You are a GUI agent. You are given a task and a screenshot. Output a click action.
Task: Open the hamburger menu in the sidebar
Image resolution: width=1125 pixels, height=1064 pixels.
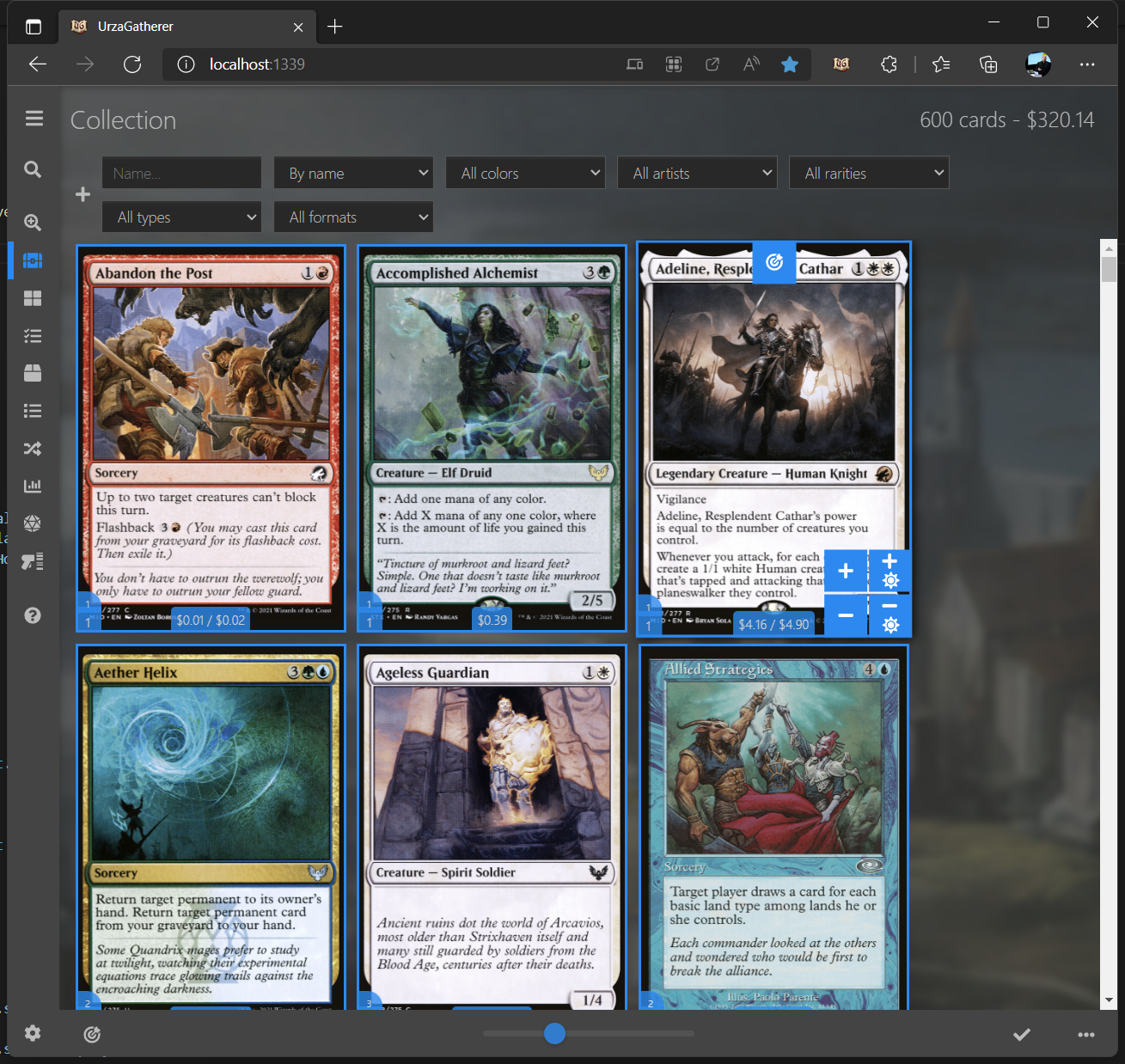[34, 119]
